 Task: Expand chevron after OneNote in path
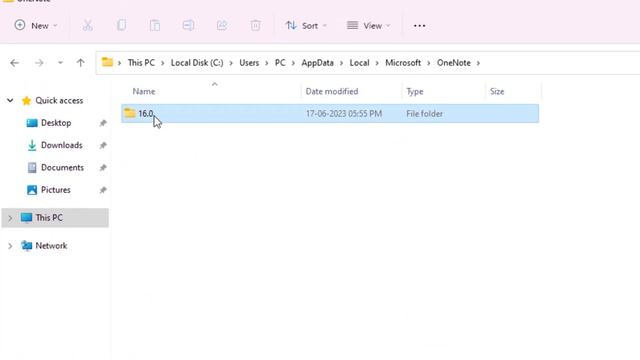pyautogui.click(x=478, y=63)
